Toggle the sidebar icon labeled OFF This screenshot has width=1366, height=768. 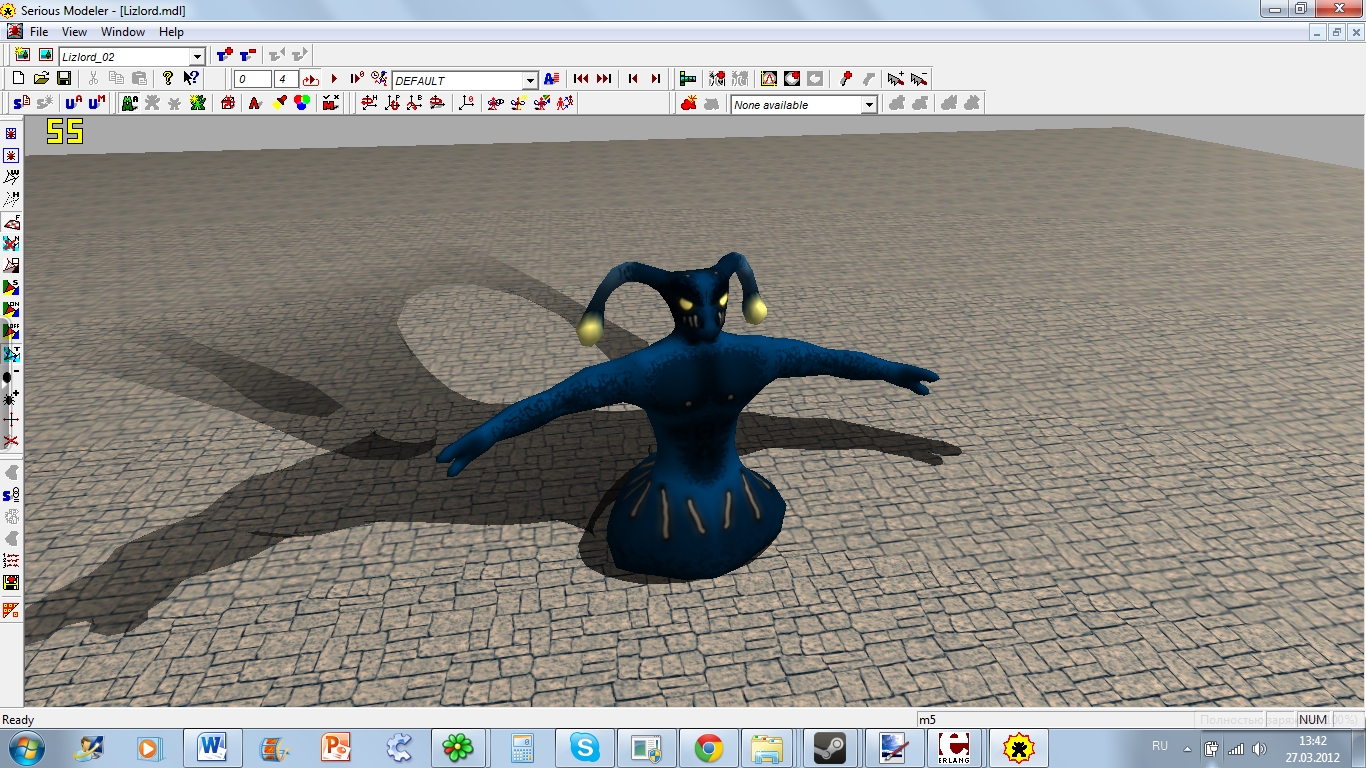click(11, 331)
